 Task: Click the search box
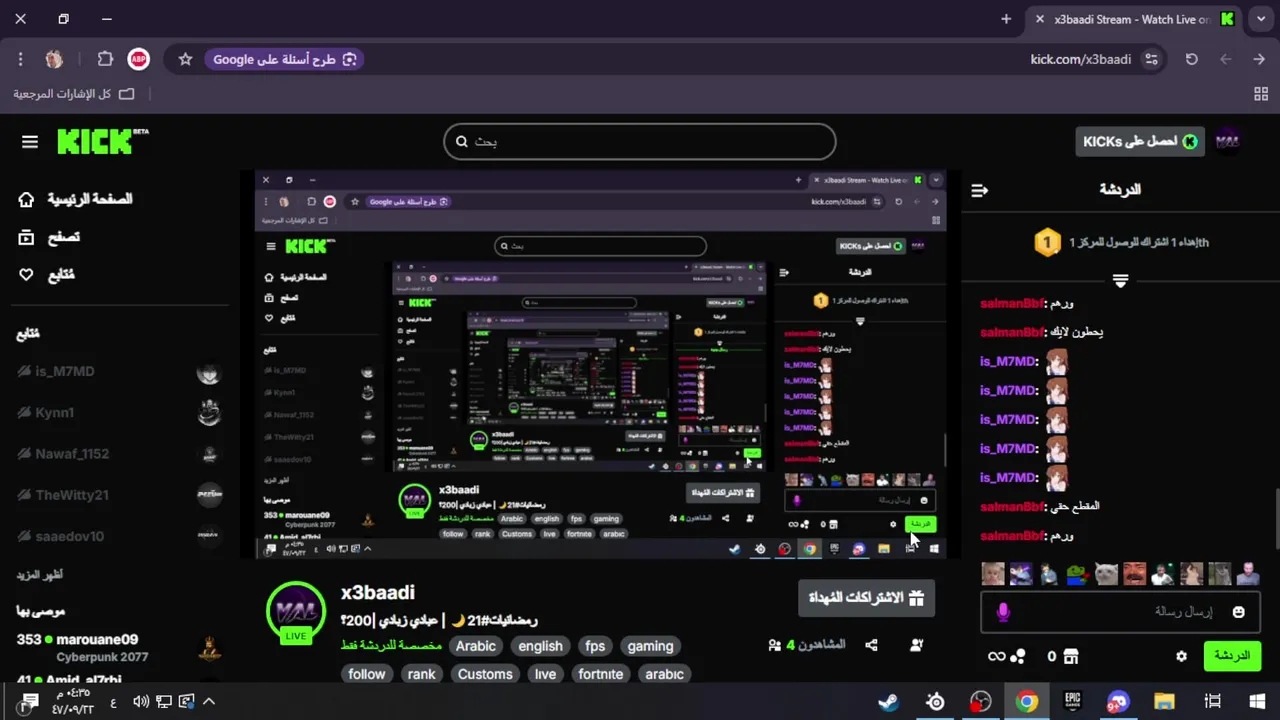[640, 141]
